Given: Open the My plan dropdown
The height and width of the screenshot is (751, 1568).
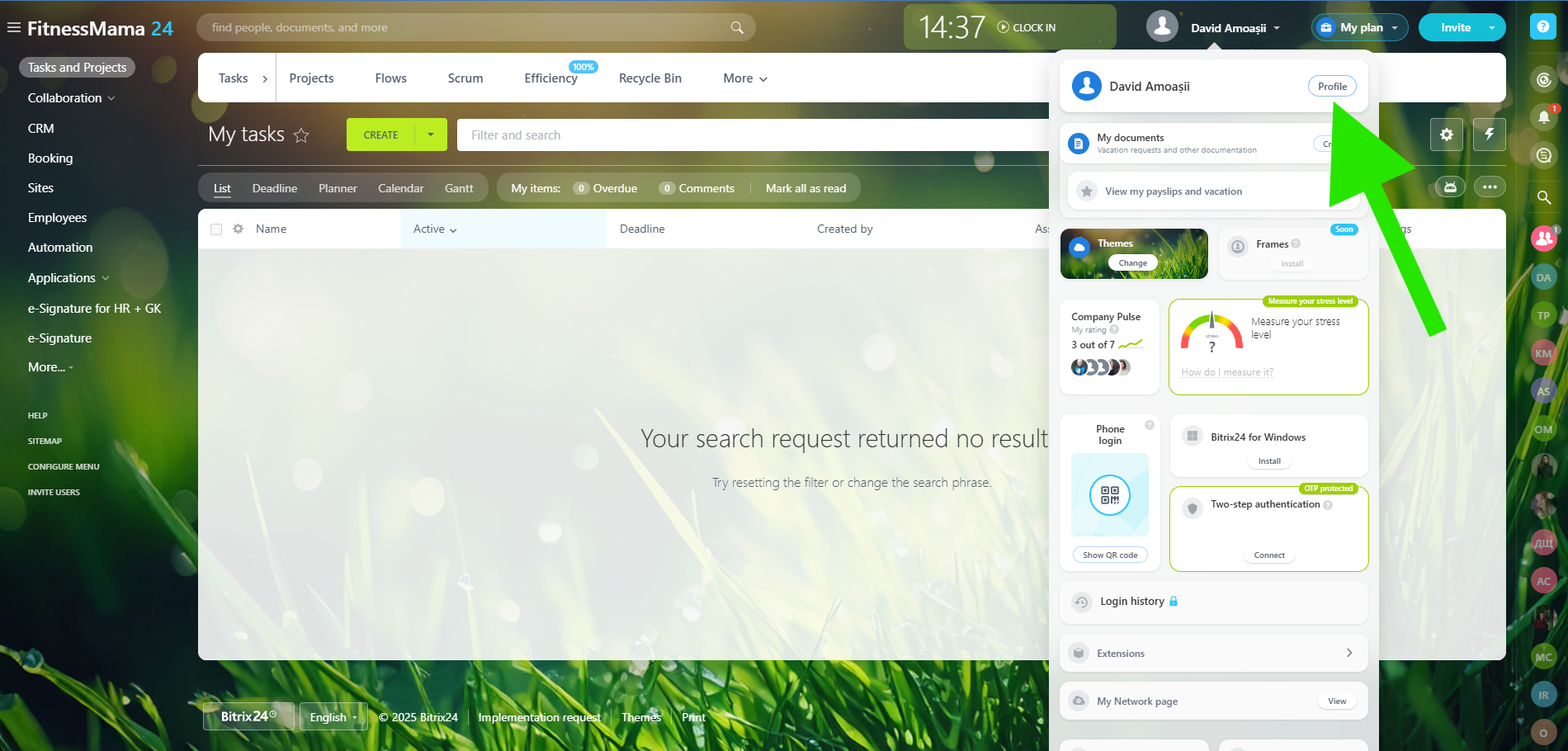Looking at the screenshot, I should pos(1360,27).
